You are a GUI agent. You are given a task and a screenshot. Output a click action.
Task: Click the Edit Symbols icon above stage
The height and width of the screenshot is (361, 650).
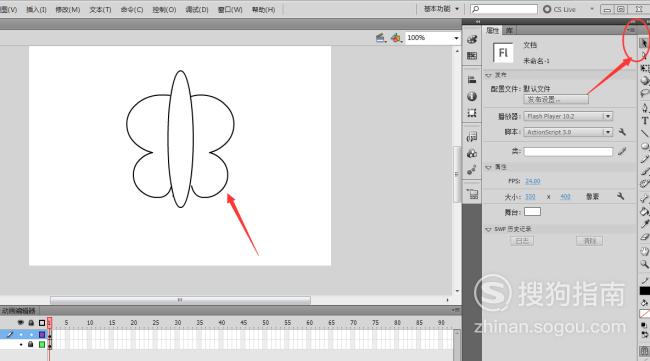point(396,38)
